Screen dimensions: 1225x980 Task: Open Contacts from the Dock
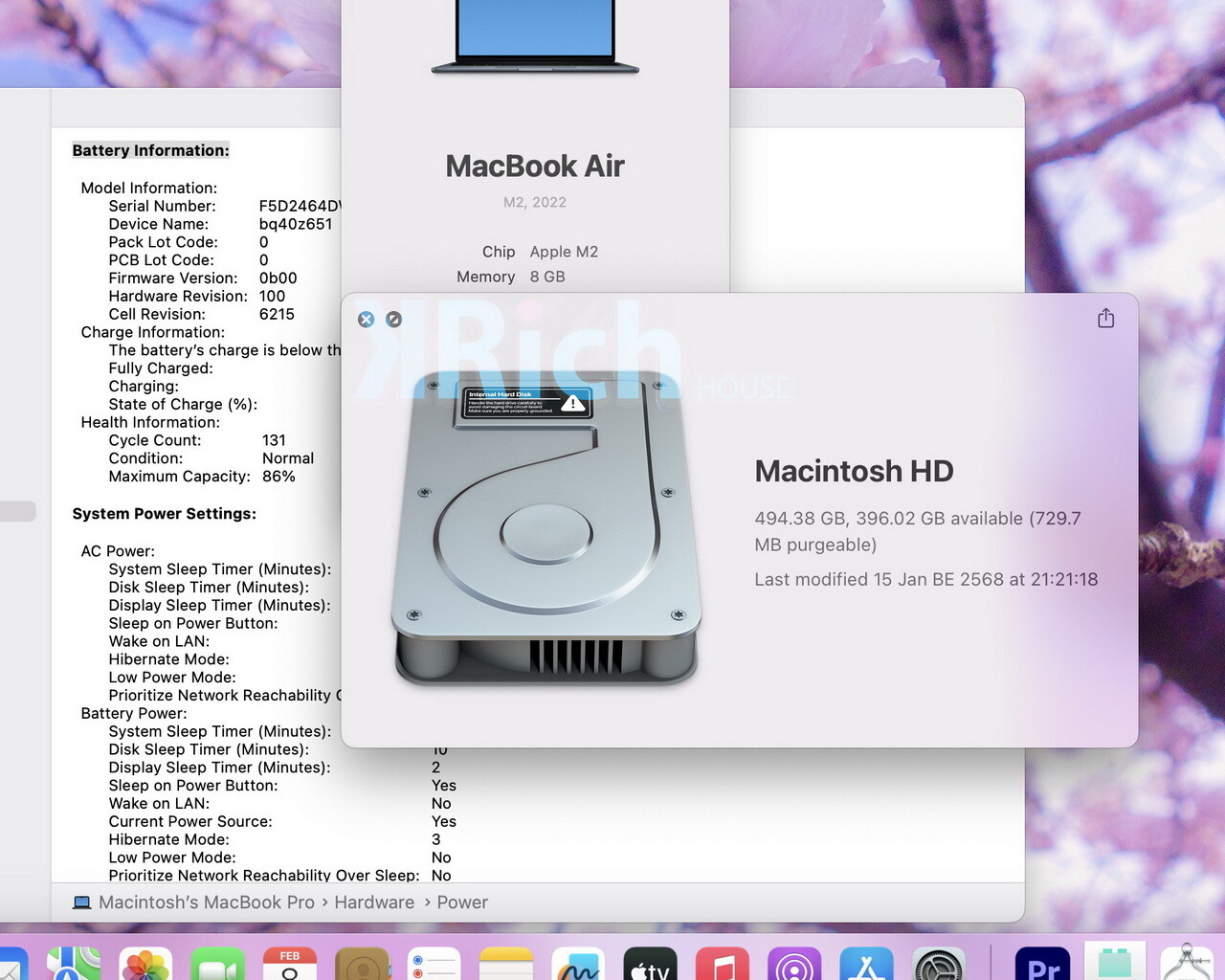coord(362,964)
